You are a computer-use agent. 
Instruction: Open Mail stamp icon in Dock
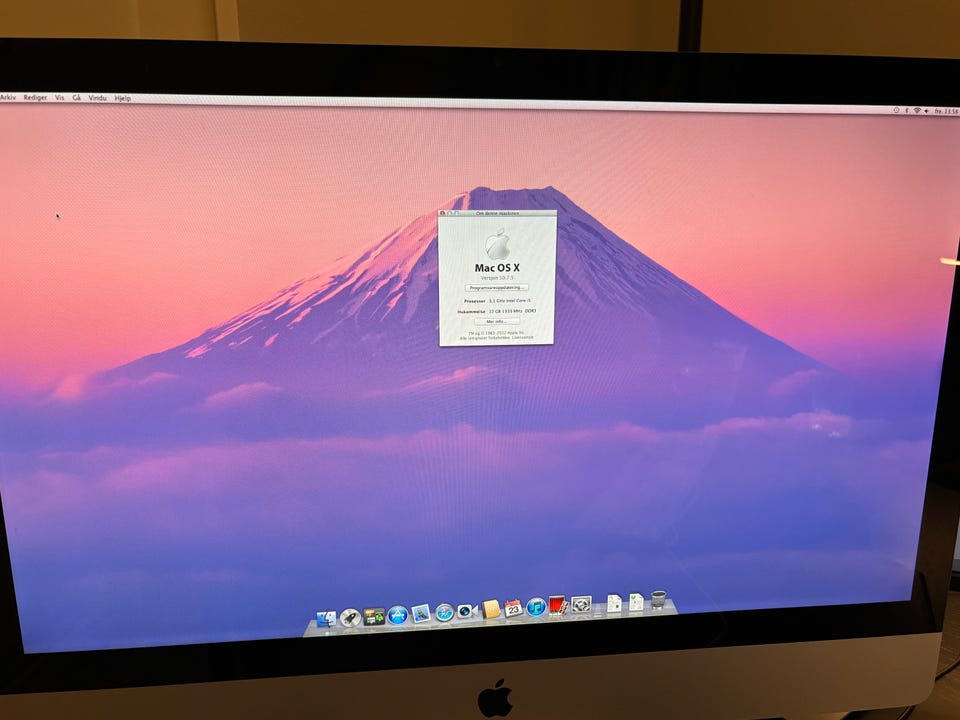421,613
